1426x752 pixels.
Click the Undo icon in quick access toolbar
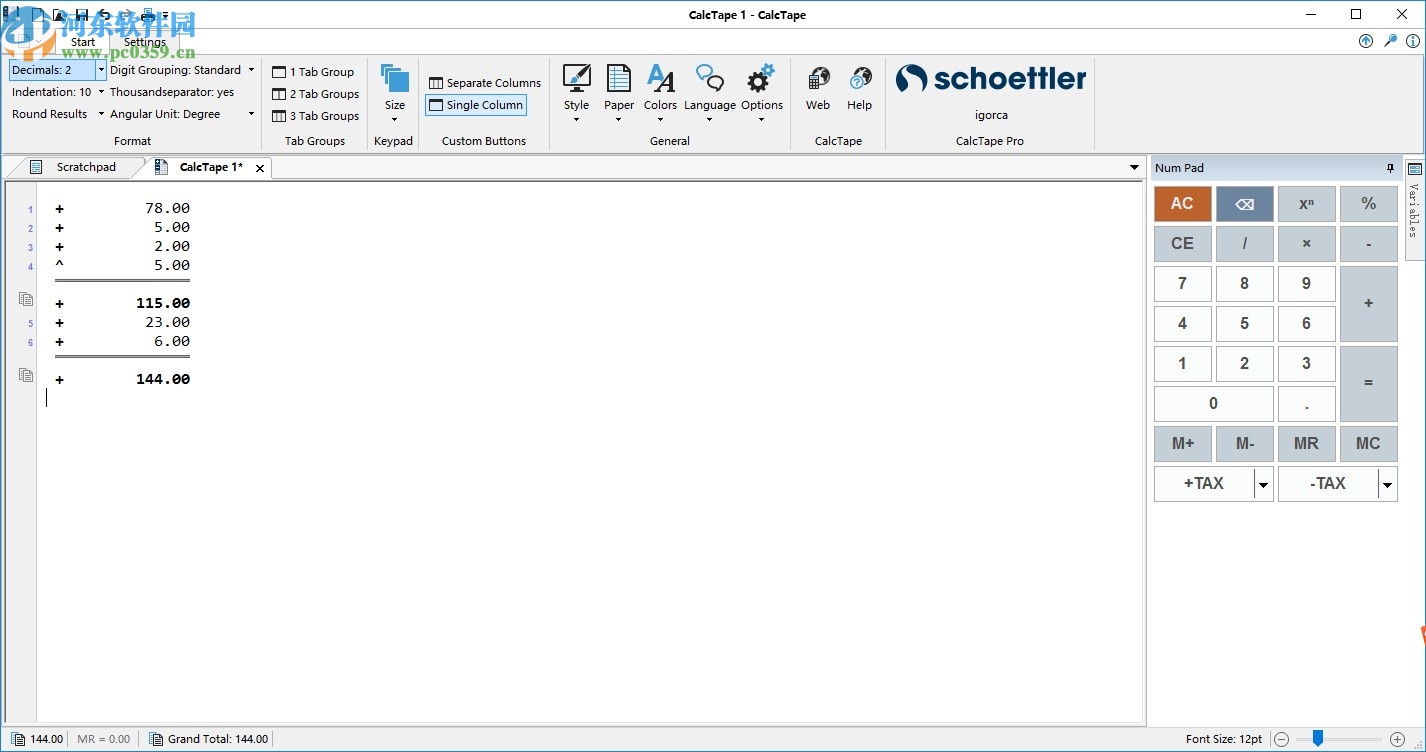point(104,14)
